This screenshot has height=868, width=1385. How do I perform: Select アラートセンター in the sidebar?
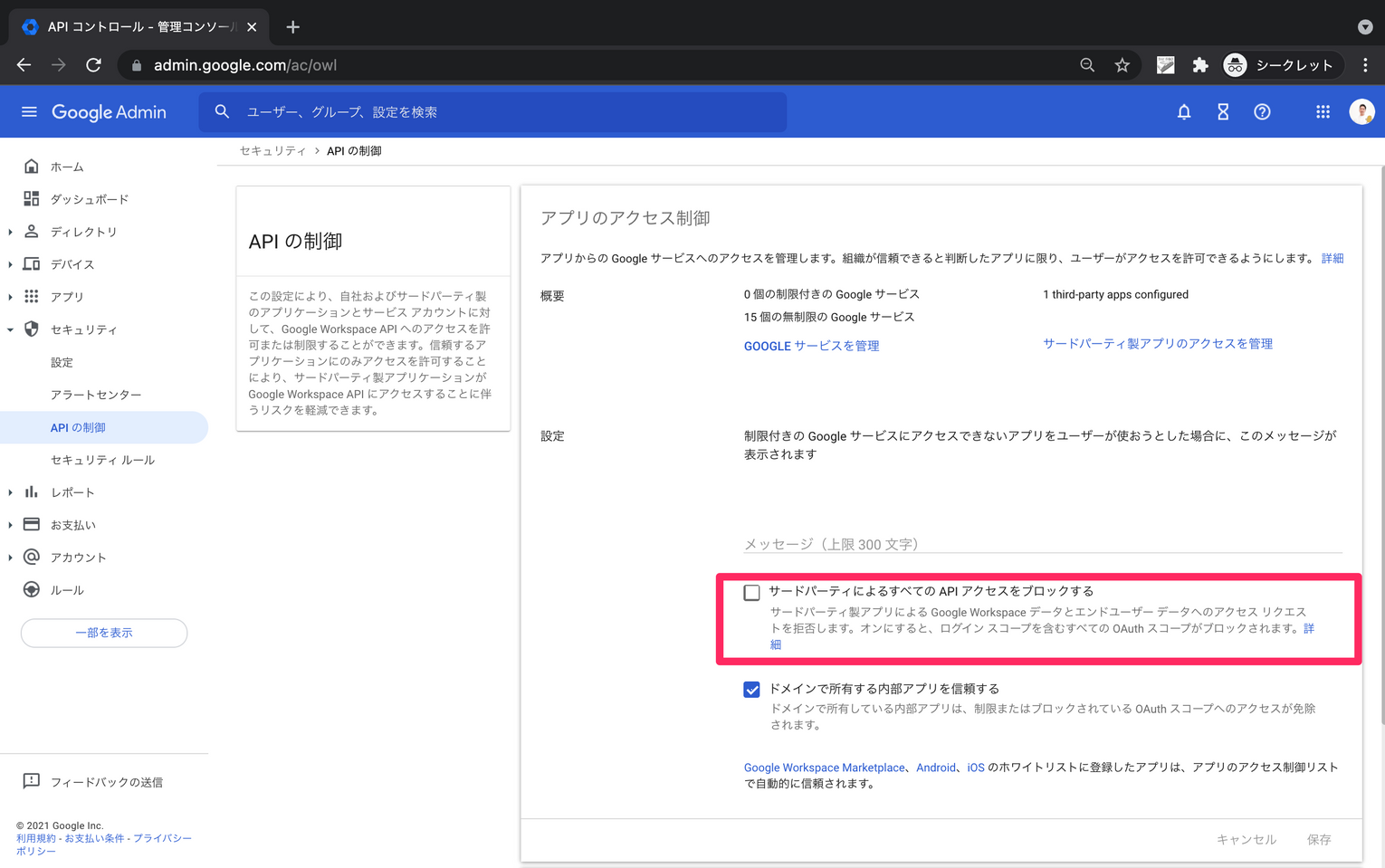pos(96,395)
